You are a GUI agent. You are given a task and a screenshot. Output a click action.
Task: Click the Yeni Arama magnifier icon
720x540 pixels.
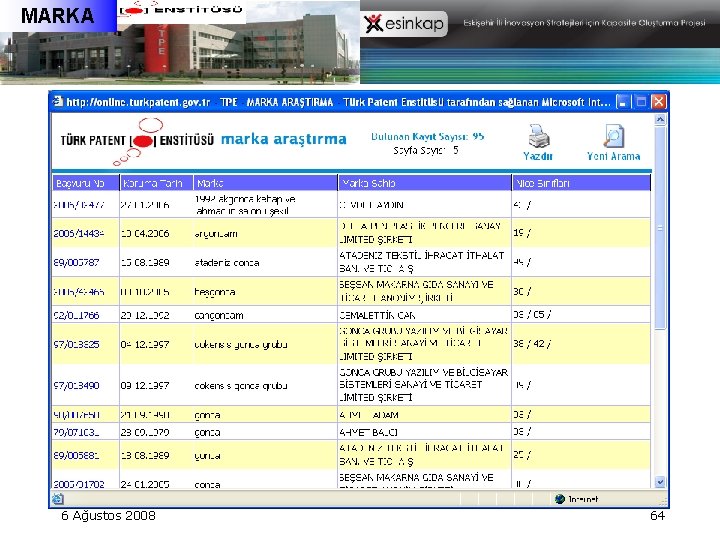click(614, 136)
